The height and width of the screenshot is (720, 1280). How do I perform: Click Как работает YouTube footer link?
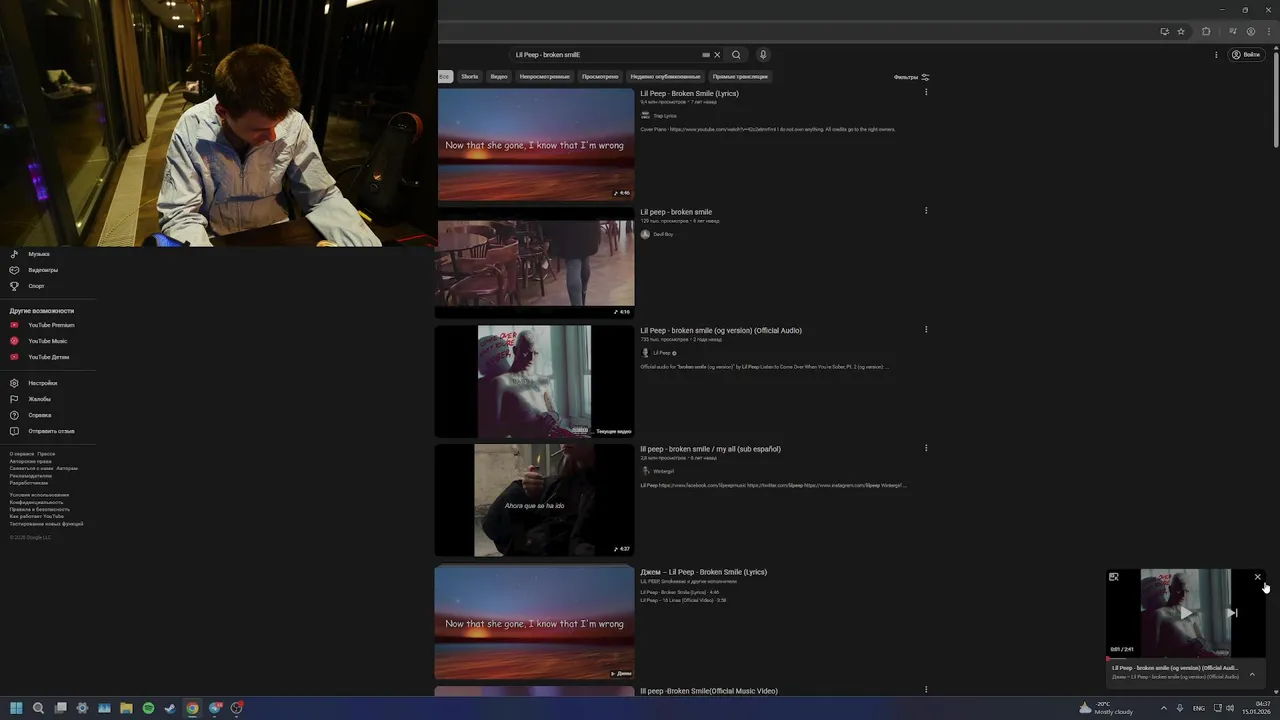pyautogui.click(x=37, y=516)
